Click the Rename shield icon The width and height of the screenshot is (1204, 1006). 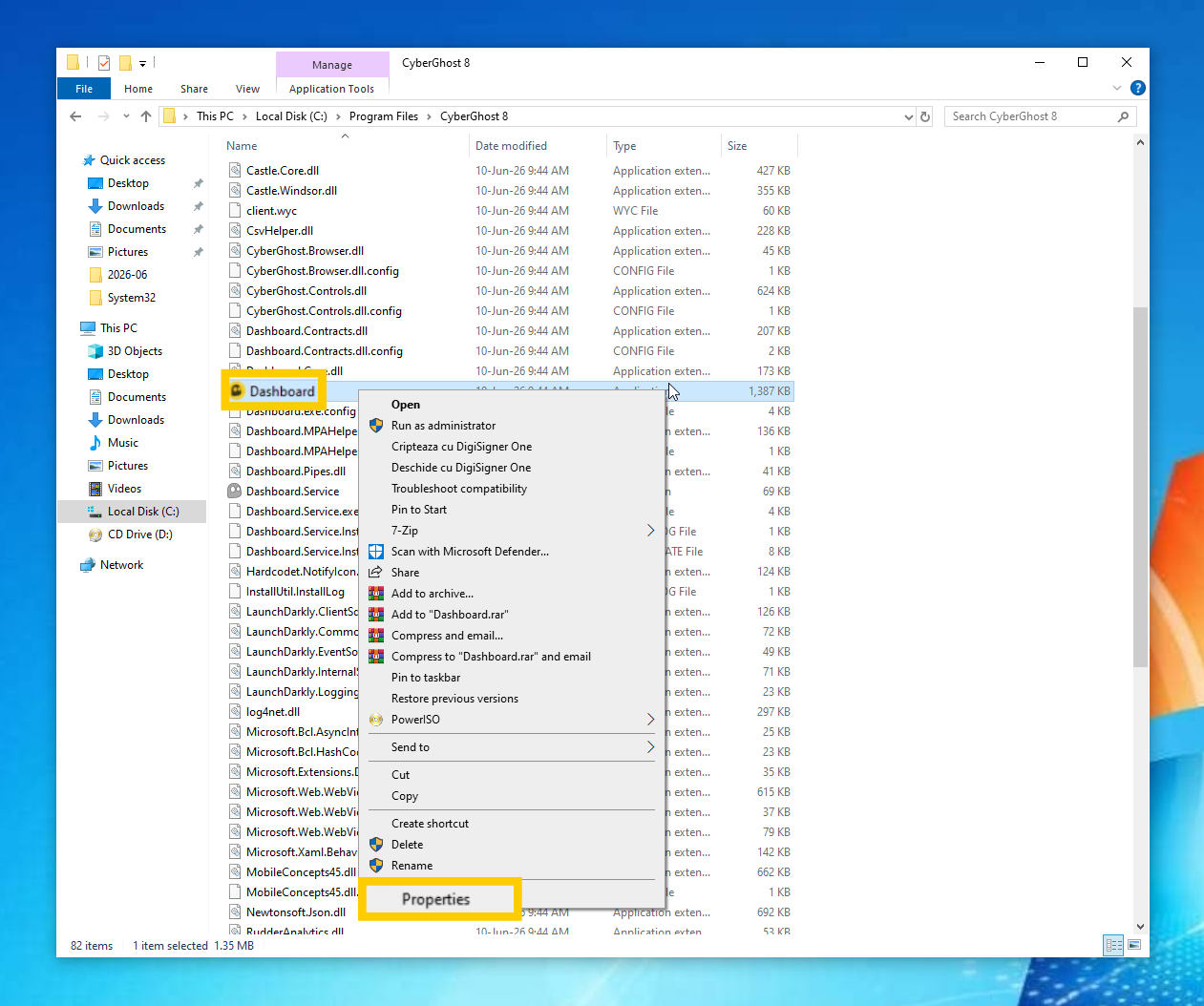click(376, 866)
